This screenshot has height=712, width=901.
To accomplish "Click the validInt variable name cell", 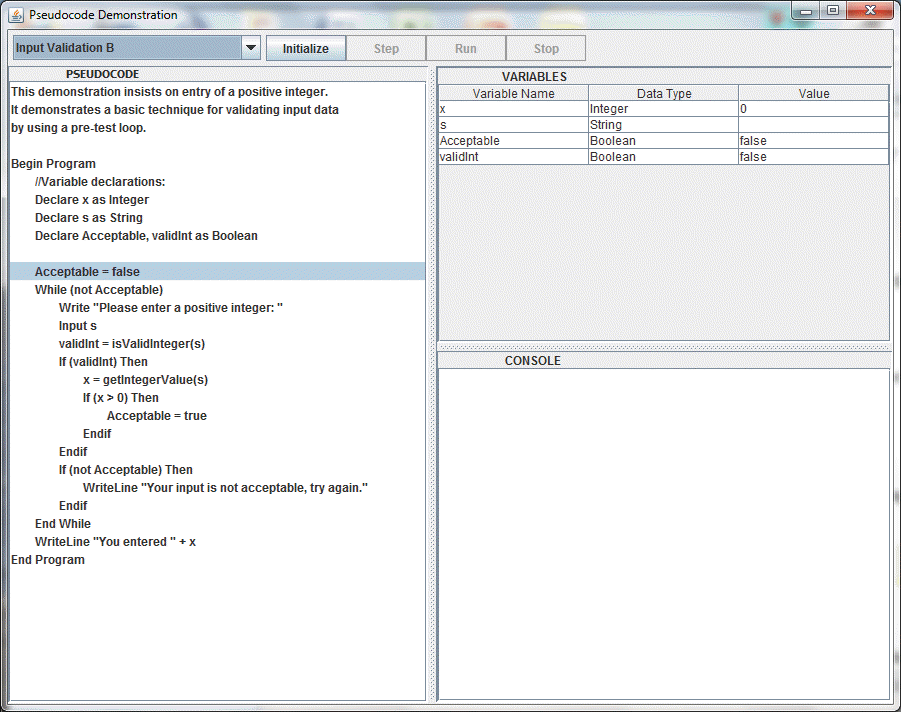I will click(513, 157).
